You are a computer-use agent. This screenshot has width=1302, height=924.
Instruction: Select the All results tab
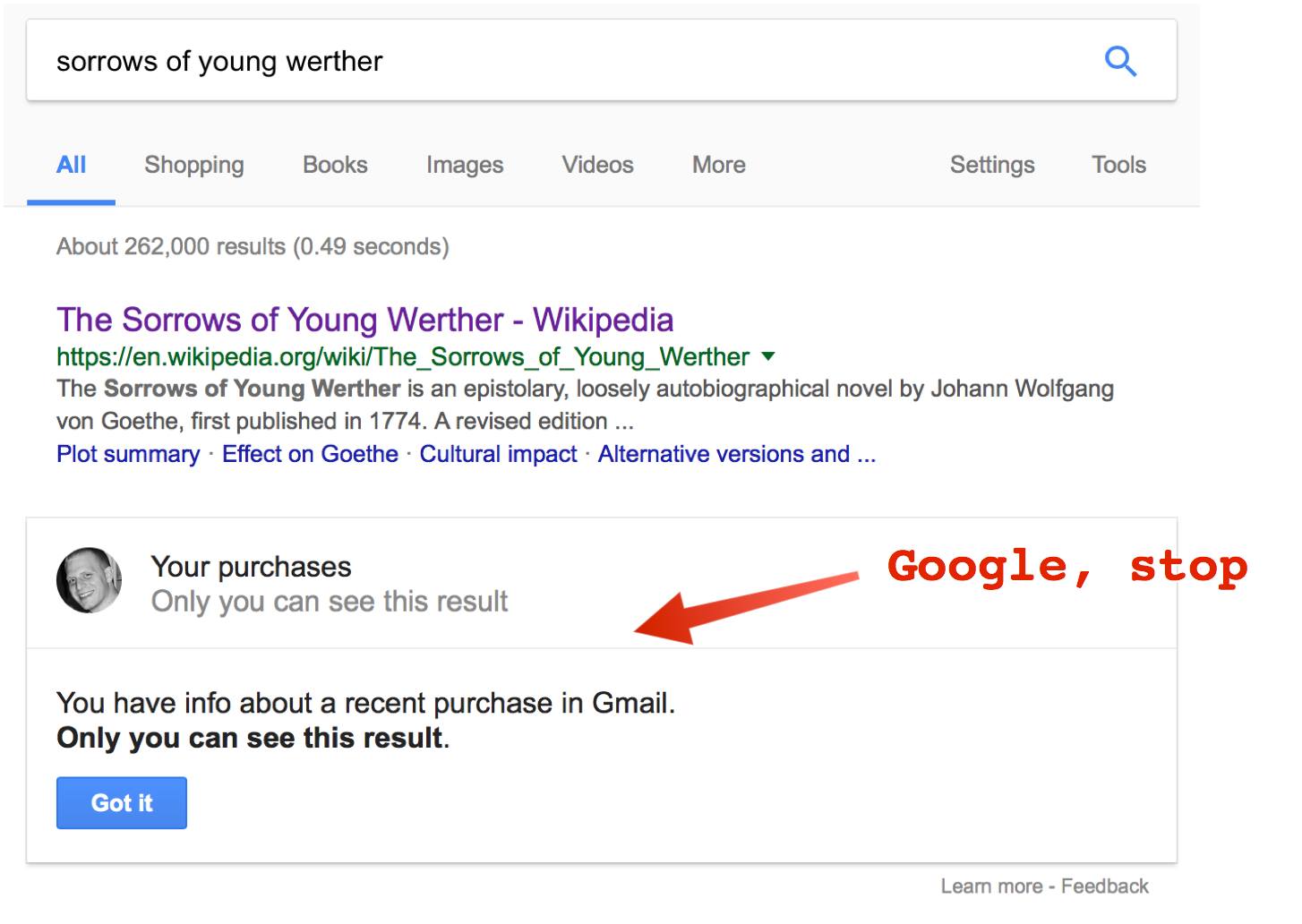(71, 165)
